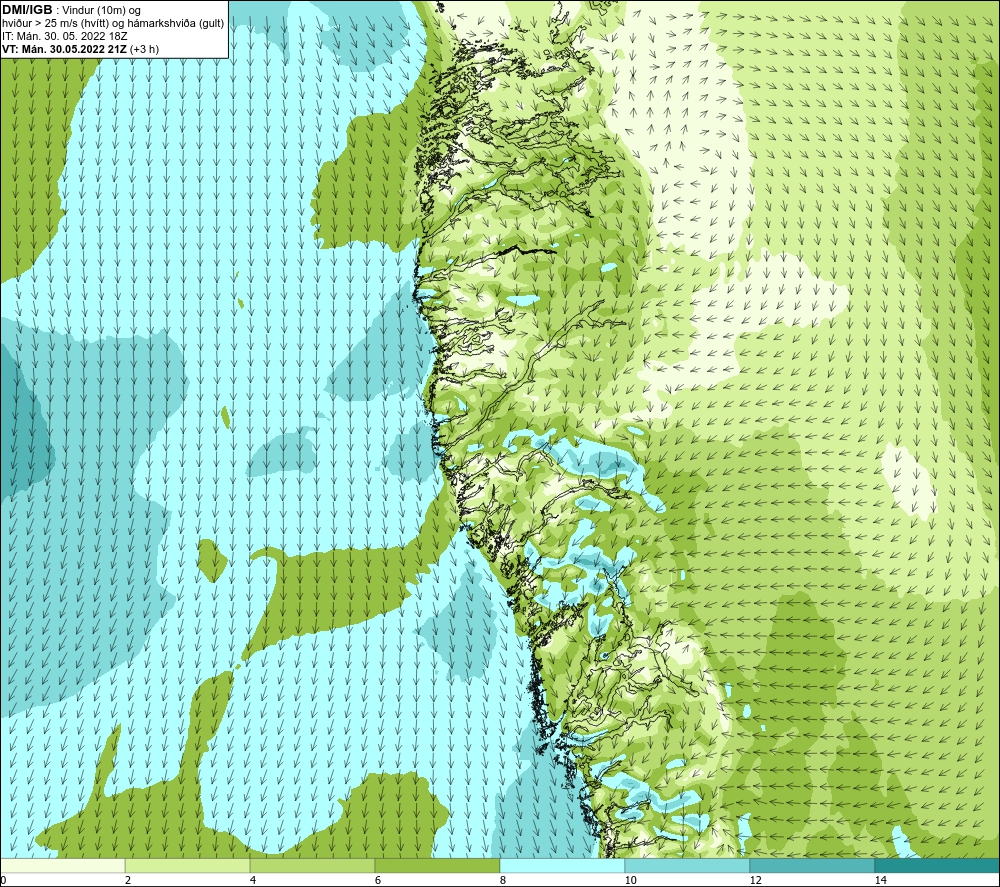Click the '0' scale label
This screenshot has height=887, width=1000.
[x=3, y=881]
